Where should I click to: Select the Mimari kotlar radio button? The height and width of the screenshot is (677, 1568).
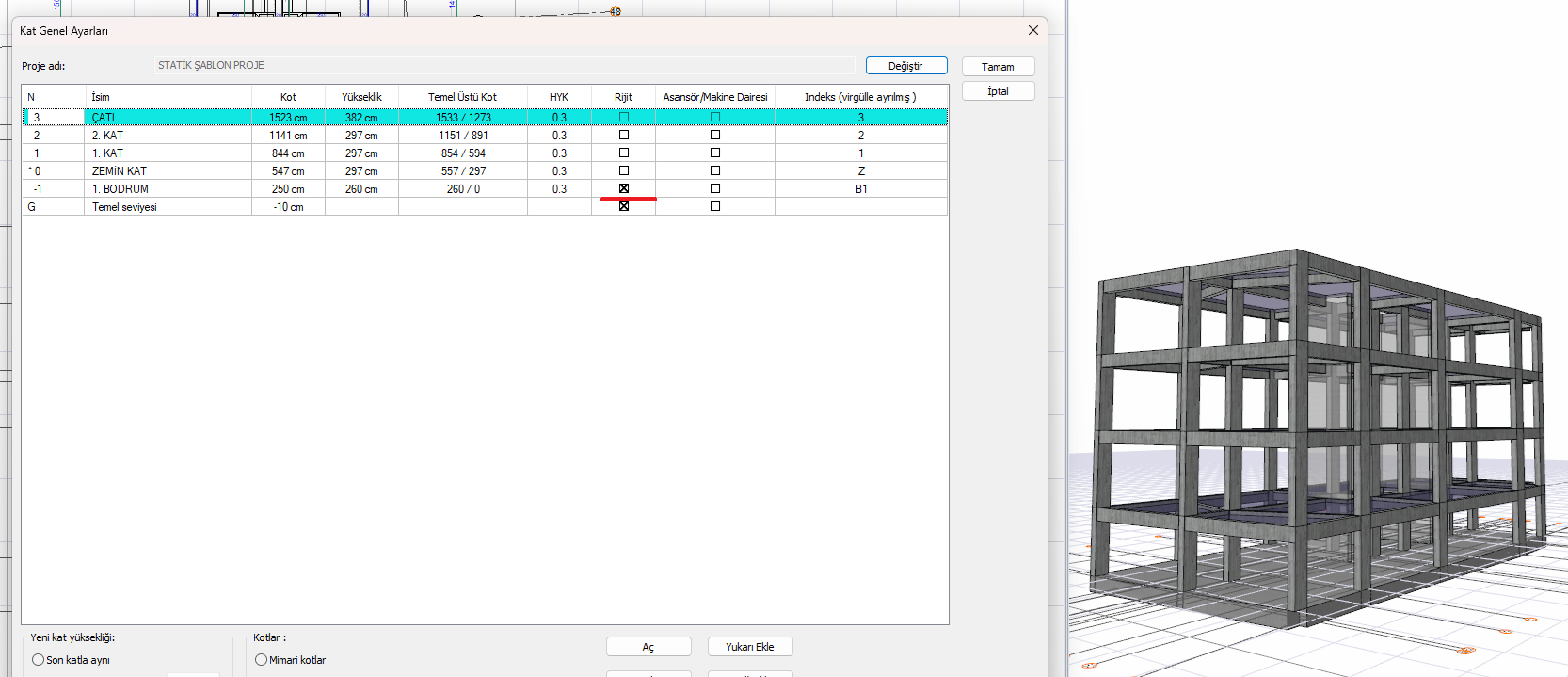(262, 660)
